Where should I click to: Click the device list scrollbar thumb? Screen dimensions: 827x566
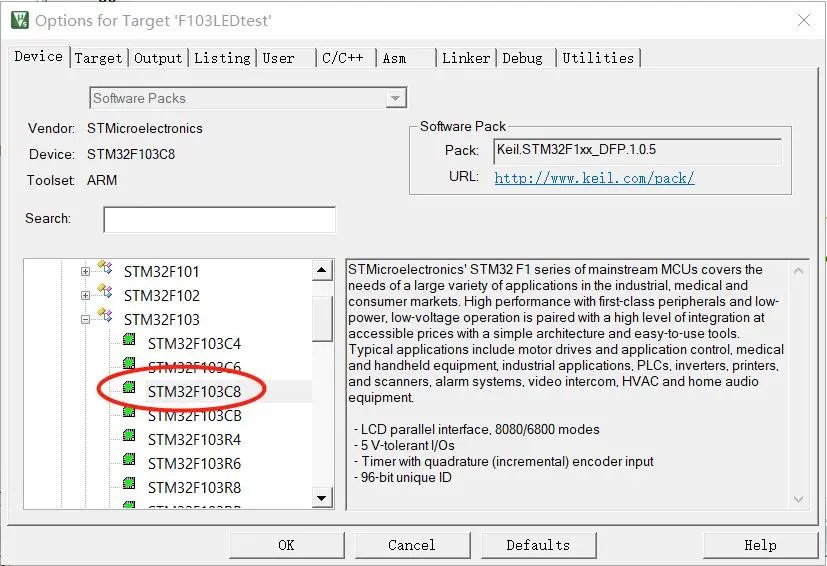[322, 319]
